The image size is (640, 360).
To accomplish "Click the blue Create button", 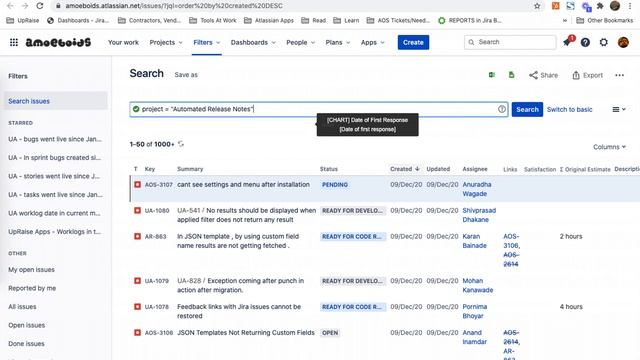I will point(413,42).
